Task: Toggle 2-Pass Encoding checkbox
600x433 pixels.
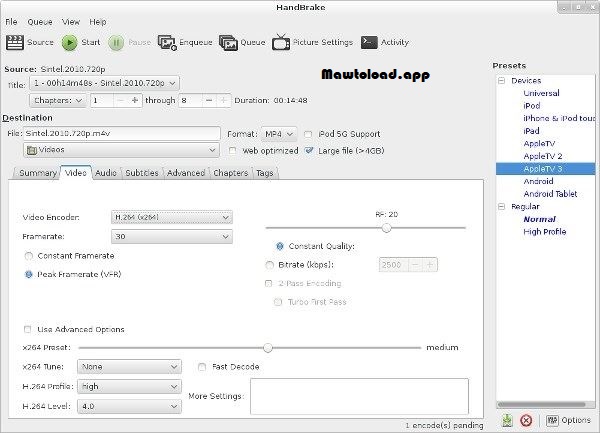Action: pos(269,283)
